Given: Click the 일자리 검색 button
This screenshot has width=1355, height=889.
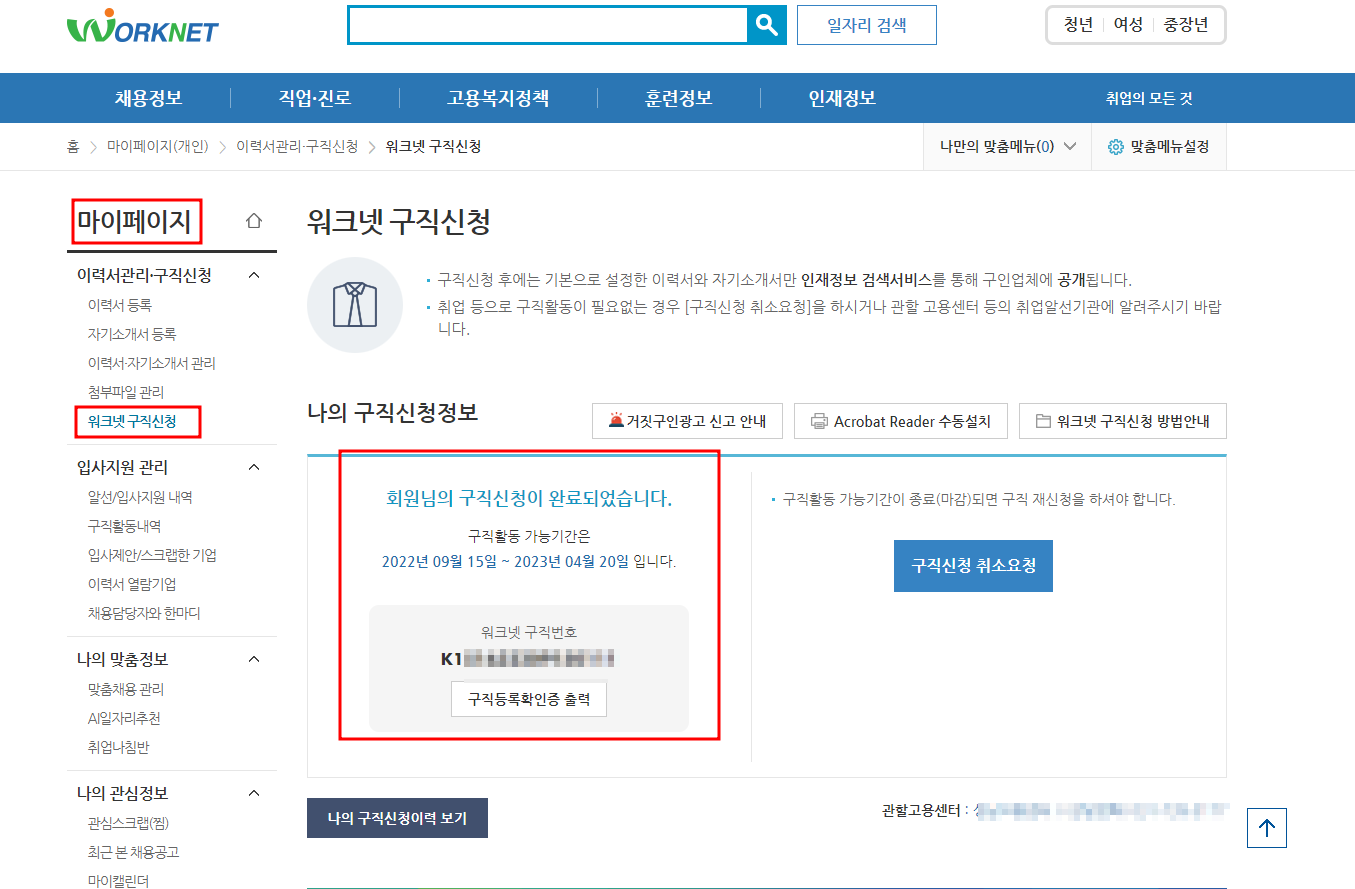Looking at the screenshot, I should tap(867, 25).
